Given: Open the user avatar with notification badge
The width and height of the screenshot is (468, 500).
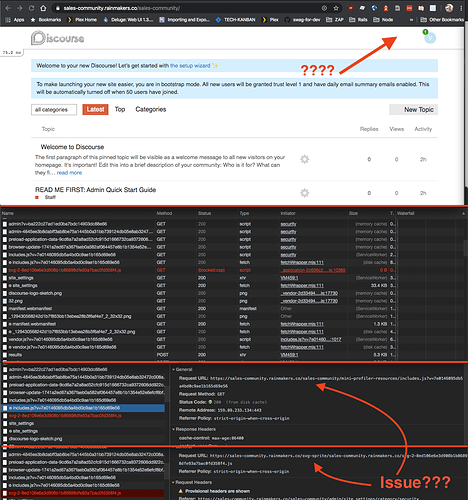Looking at the screenshot, I should pos(430,38).
